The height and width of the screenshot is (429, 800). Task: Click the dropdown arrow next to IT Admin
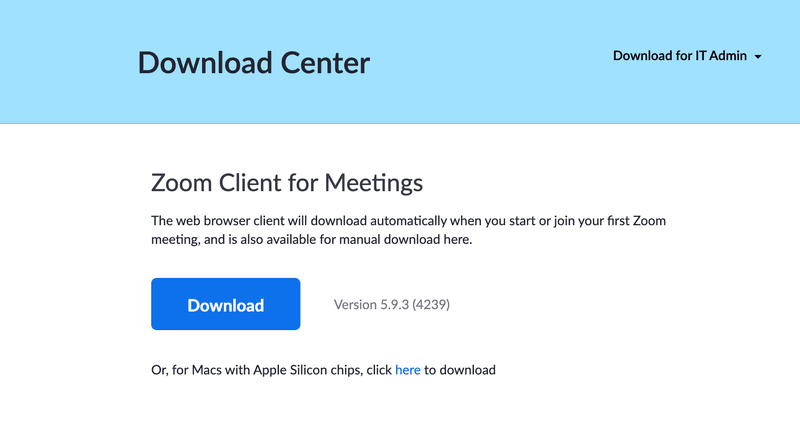[x=758, y=57]
